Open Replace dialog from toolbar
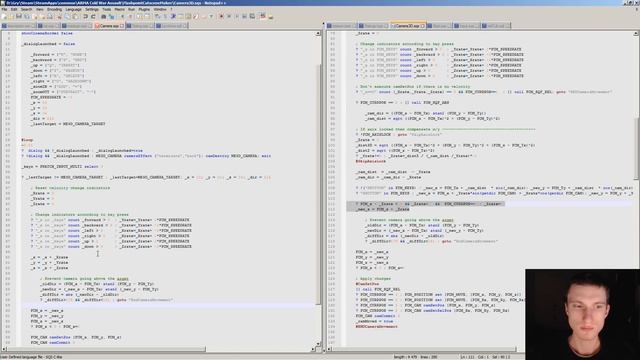 pyautogui.click(x=111, y=16)
